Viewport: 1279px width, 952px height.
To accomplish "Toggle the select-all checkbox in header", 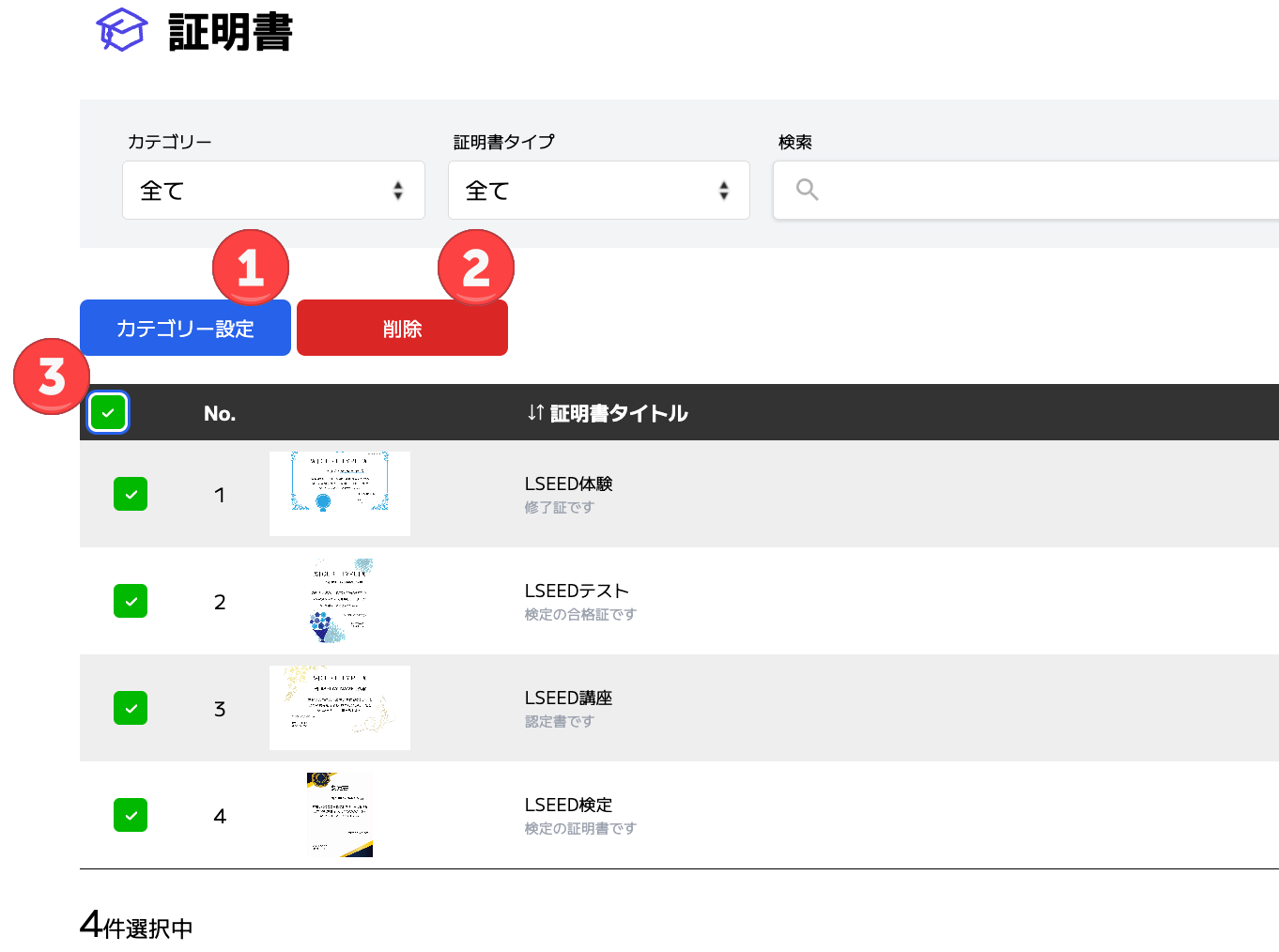I will [108, 412].
